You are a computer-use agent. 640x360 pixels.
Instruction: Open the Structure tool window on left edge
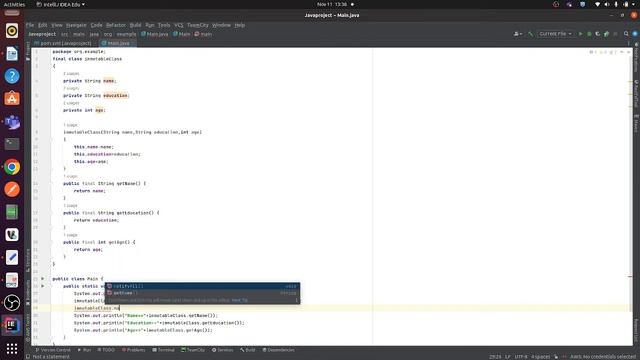(x=28, y=260)
